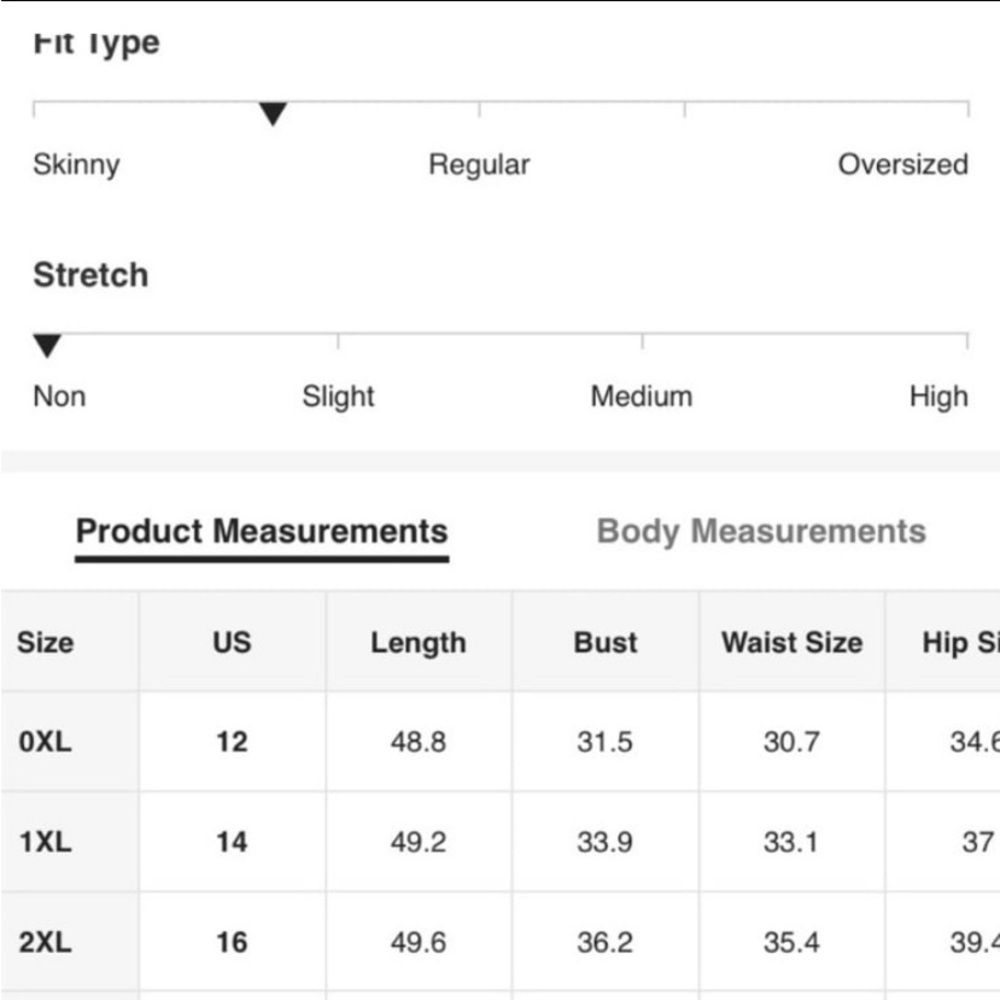Viewport: 1000px width, 1000px height.
Task: Click the Skinny fit label
Action: [77, 165]
